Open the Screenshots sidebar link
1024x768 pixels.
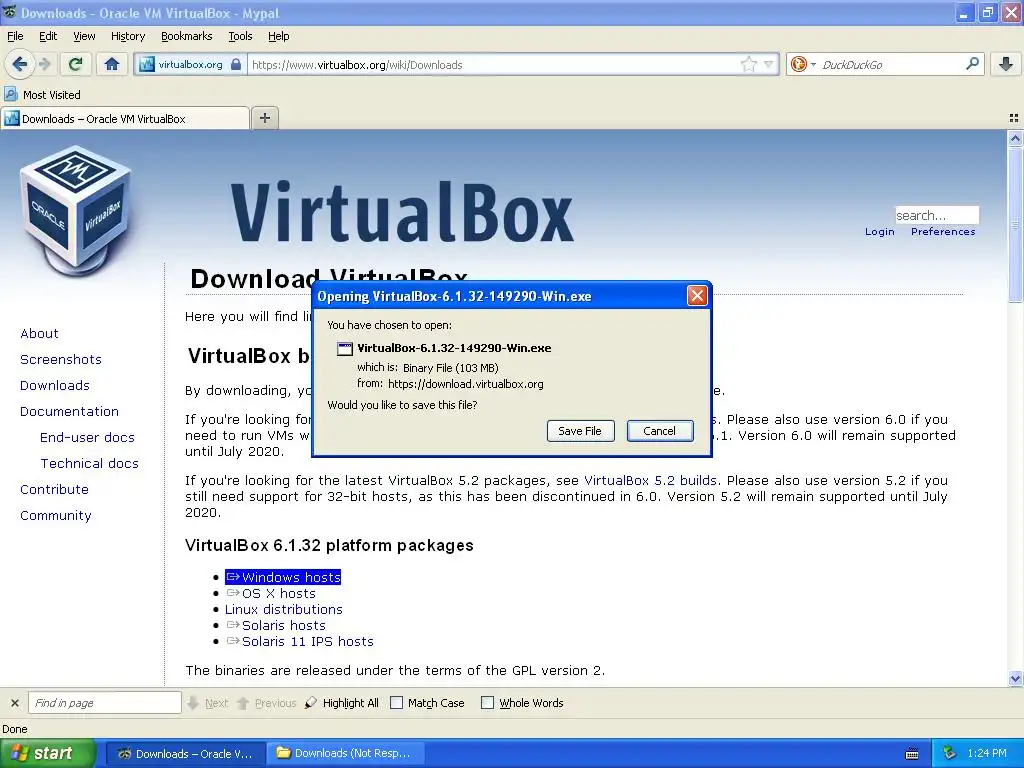click(61, 360)
